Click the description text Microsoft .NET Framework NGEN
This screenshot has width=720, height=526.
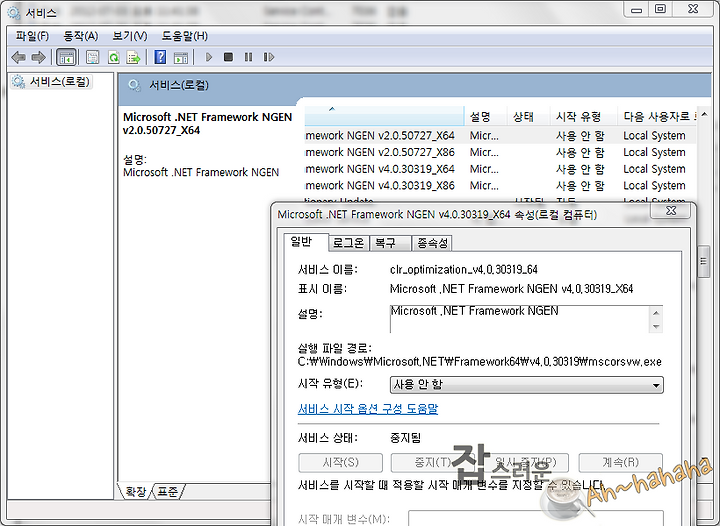coord(474,311)
